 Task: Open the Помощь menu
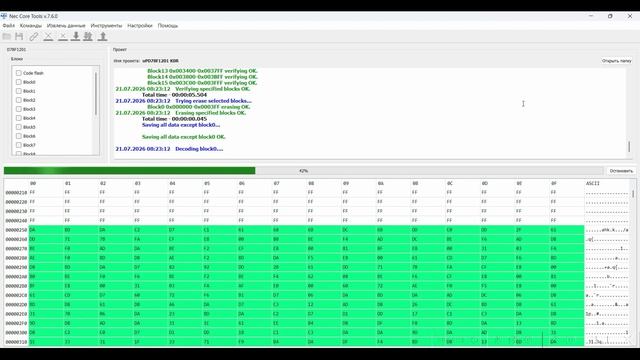168,26
